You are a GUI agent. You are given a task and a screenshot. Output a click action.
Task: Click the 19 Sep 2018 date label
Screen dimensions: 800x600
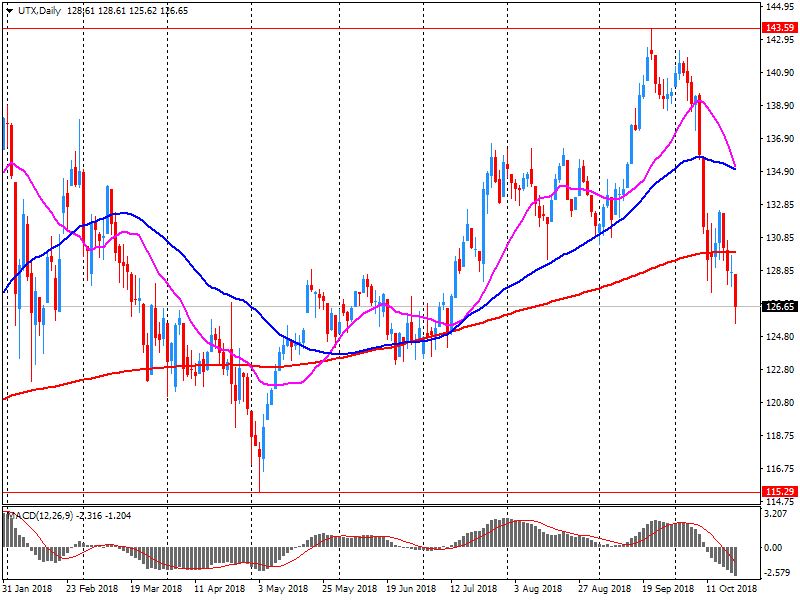(668, 588)
